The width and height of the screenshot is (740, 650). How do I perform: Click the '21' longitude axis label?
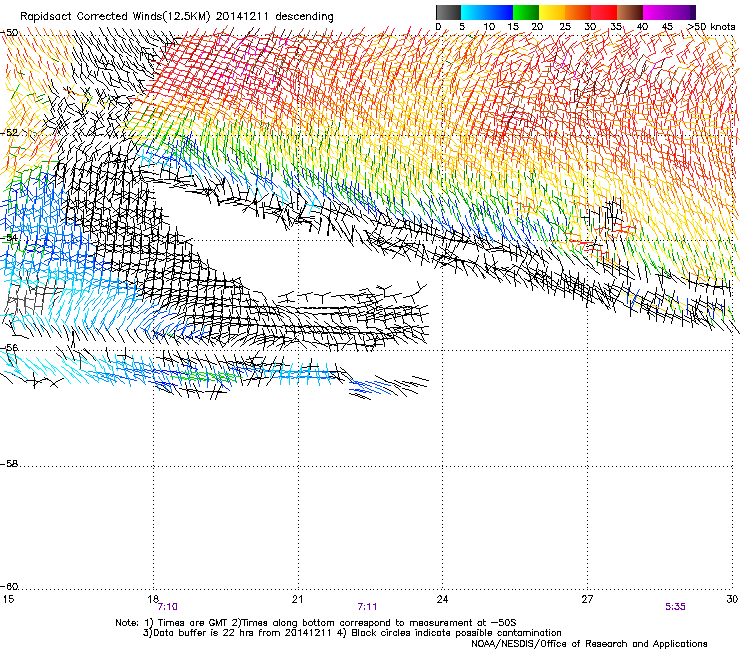tap(297, 599)
